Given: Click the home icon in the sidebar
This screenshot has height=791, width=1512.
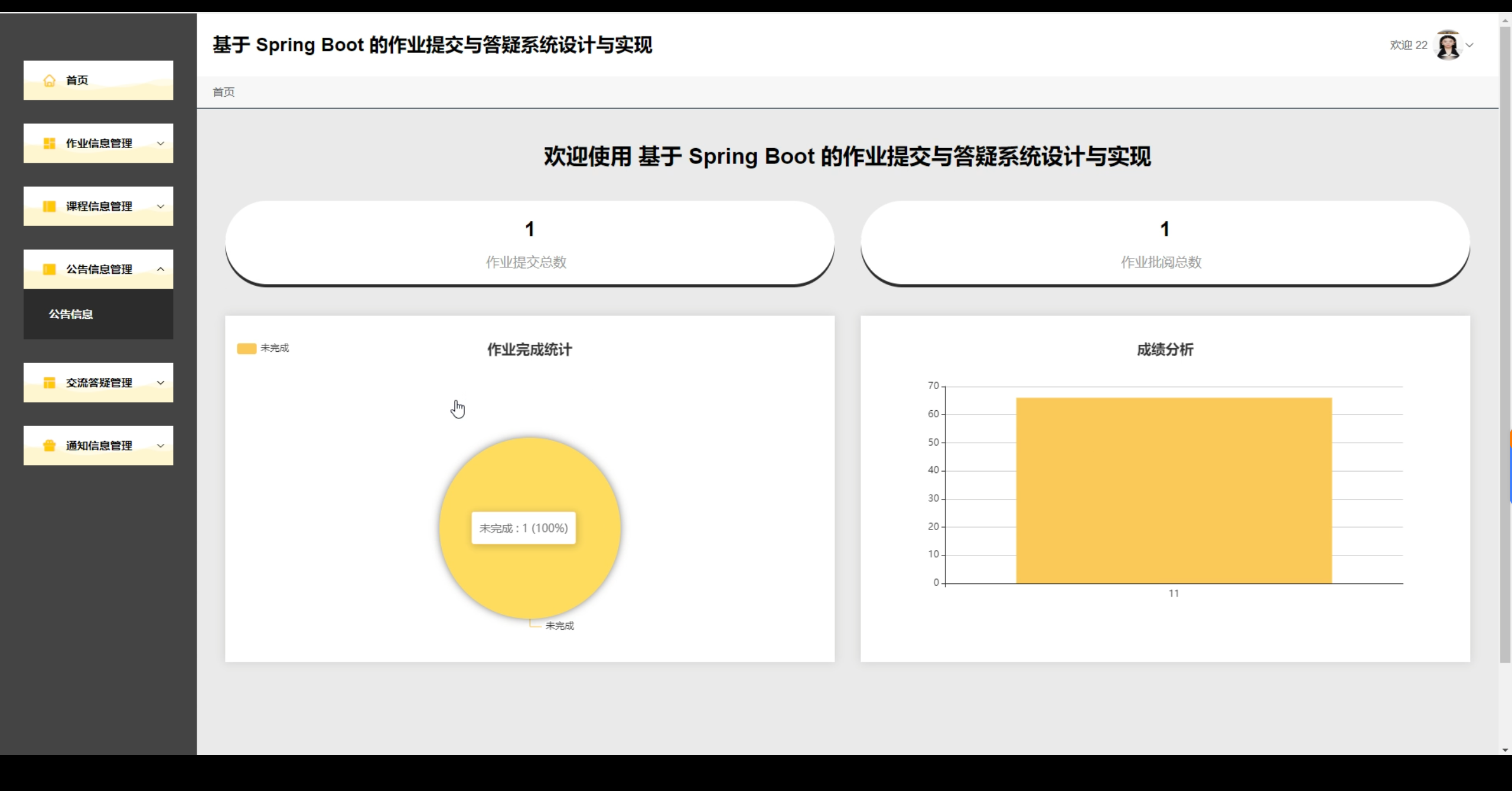Looking at the screenshot, I should 50,80.
